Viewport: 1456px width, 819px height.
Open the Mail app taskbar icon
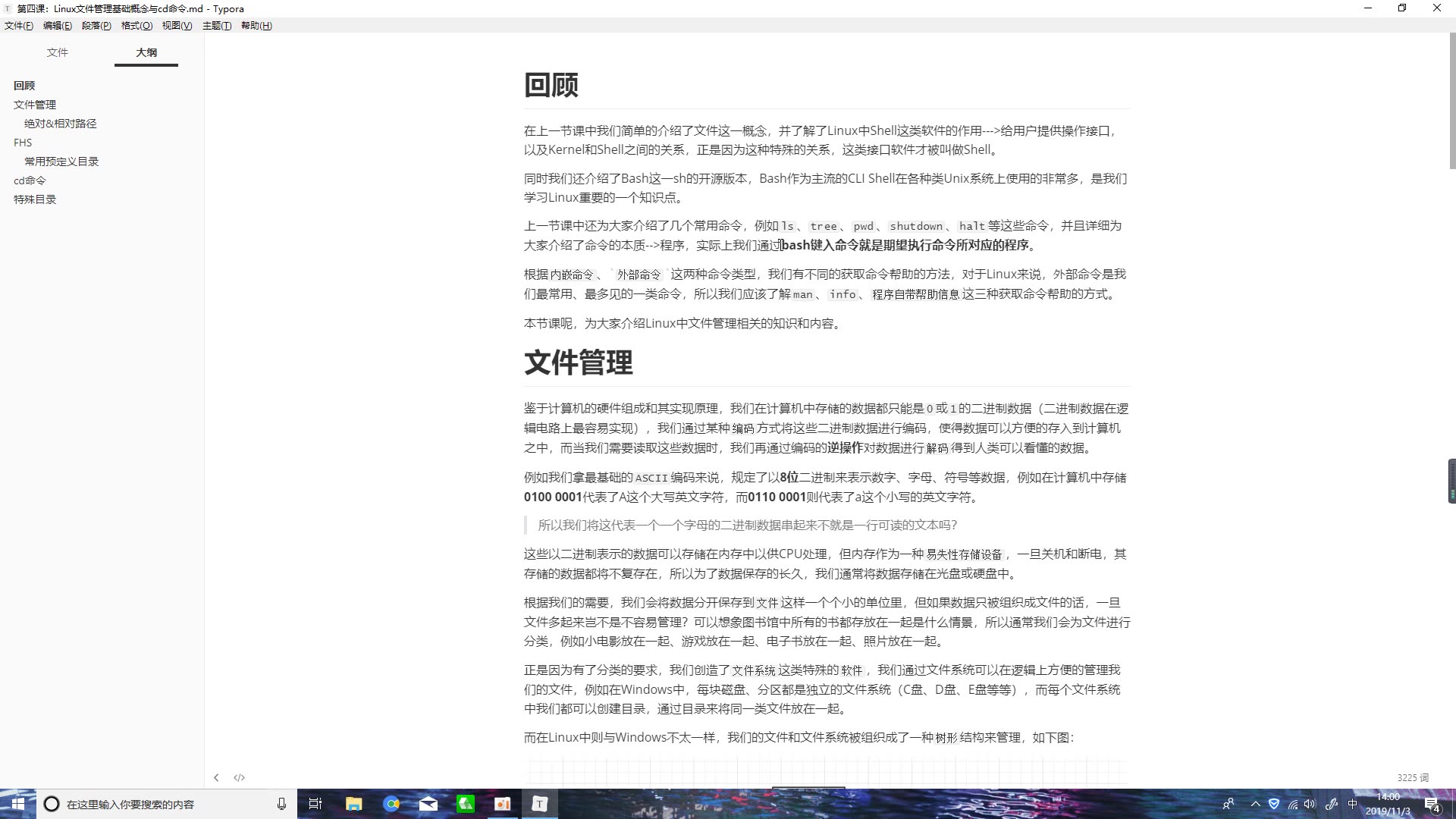(x=428, y=804)
